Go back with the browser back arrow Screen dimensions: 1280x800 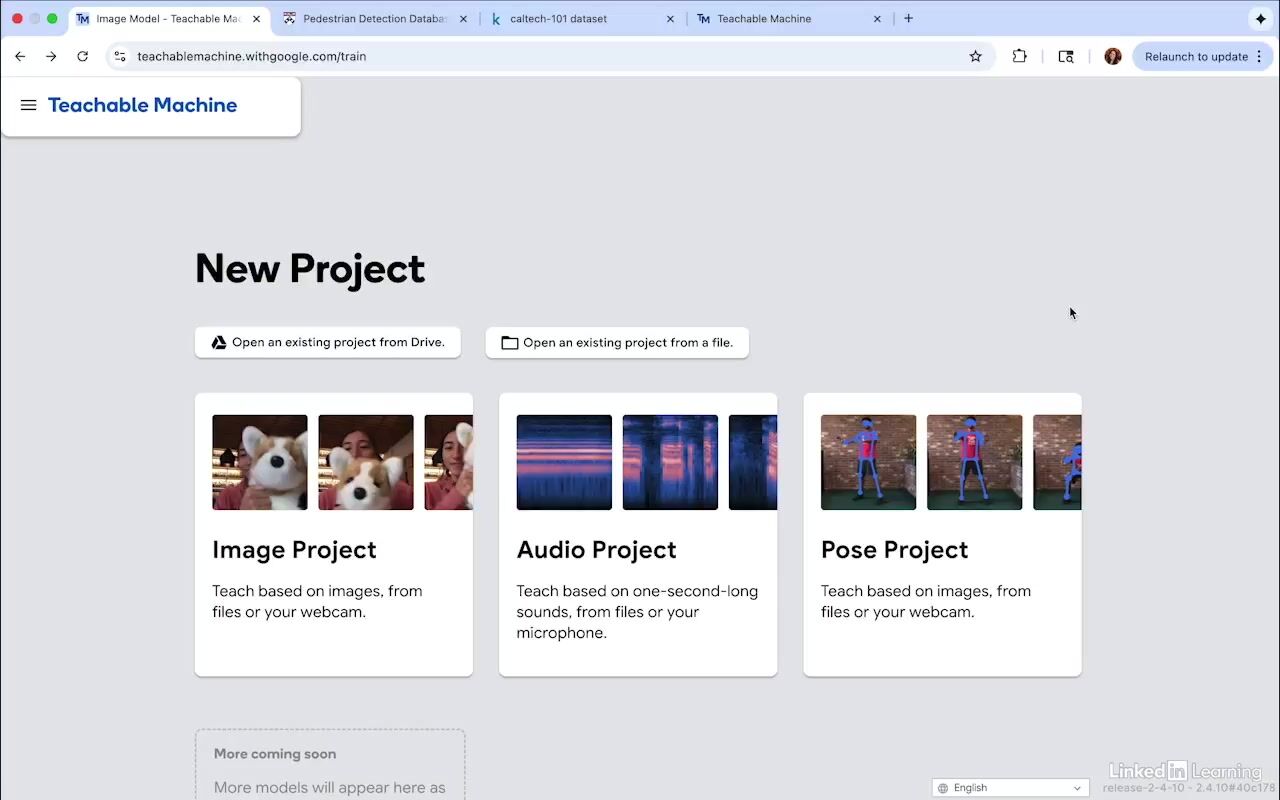point(20,57)
